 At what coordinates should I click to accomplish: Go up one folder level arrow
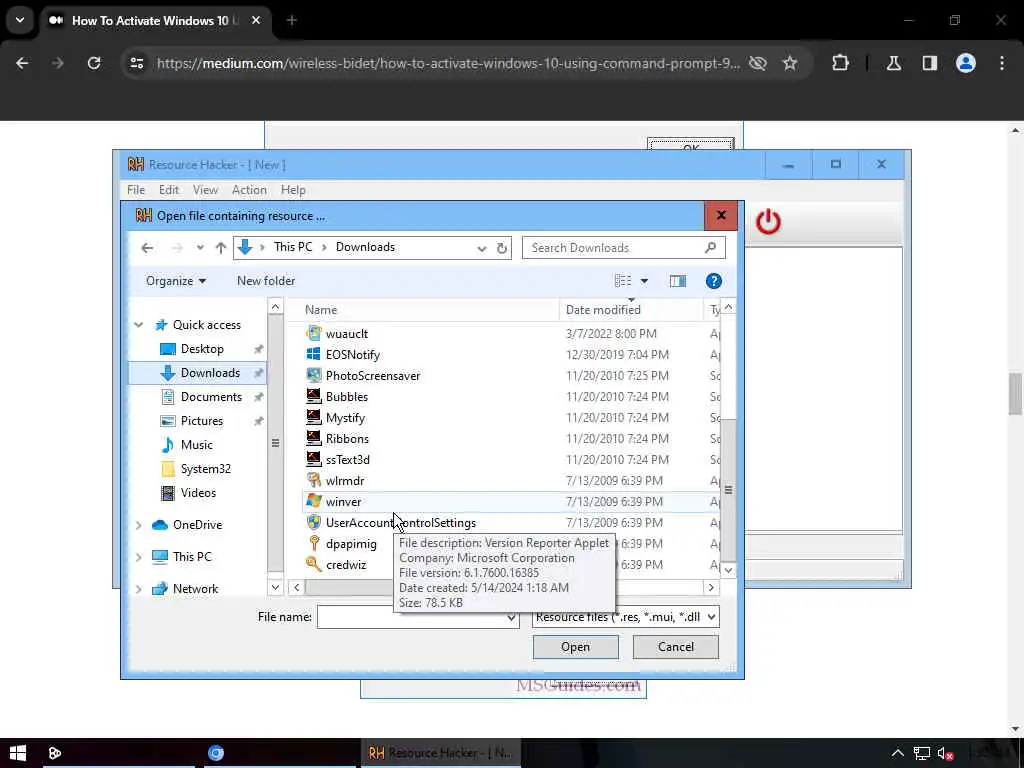coord(221,248)
